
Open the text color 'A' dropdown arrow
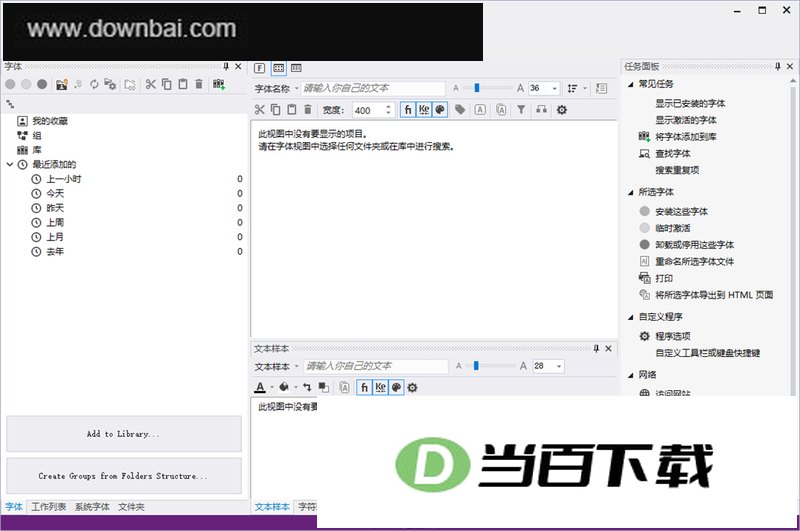pos(271,388)
